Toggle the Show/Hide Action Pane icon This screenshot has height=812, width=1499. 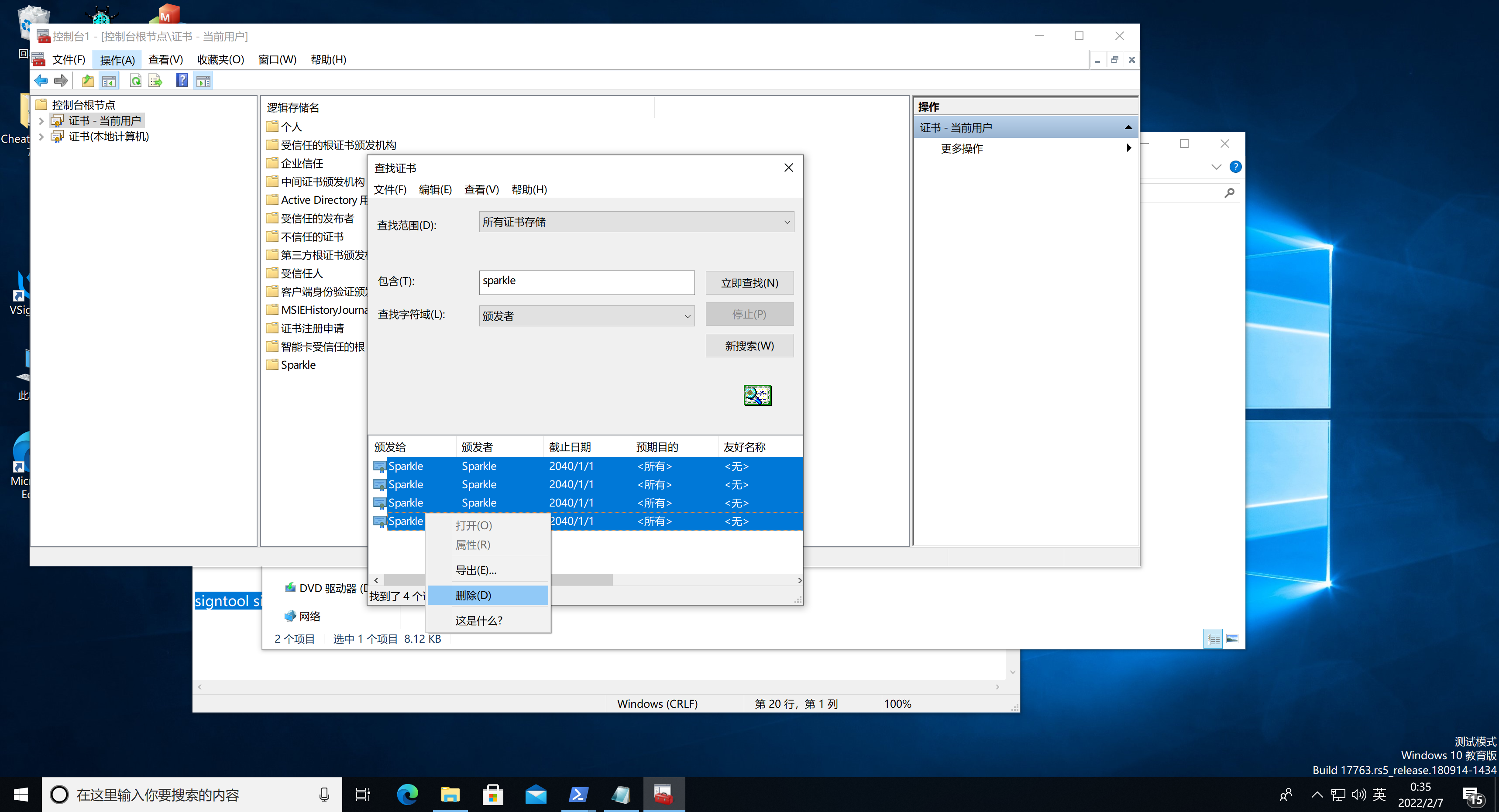(x=203, y=81)
